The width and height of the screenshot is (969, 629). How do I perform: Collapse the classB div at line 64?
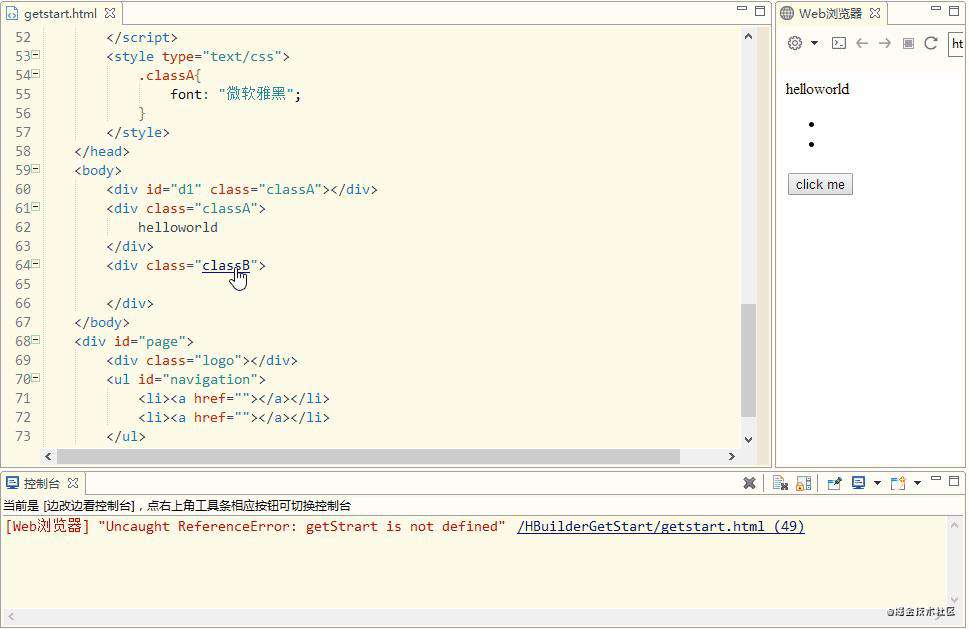point(36,264)
